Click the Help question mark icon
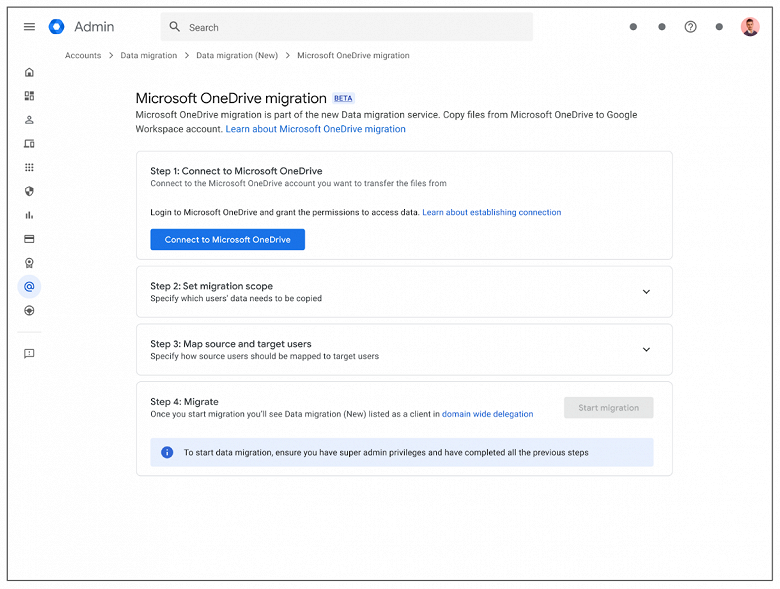The height and width of the screenshot is (589, 780). pyautogui.click(x=690, y=27)
